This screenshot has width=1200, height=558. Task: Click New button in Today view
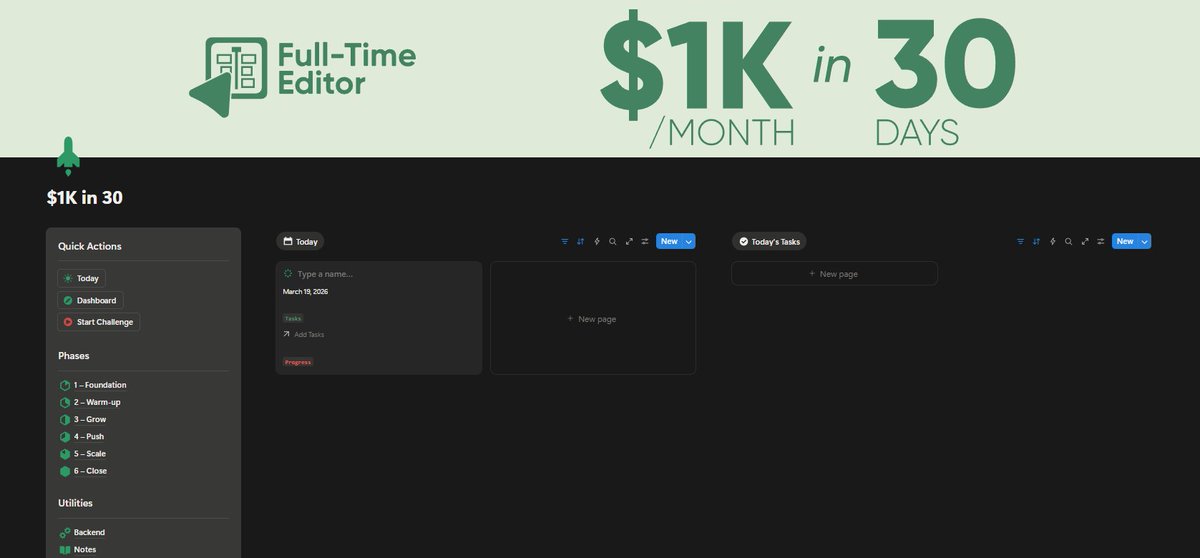tap(669, 241)
